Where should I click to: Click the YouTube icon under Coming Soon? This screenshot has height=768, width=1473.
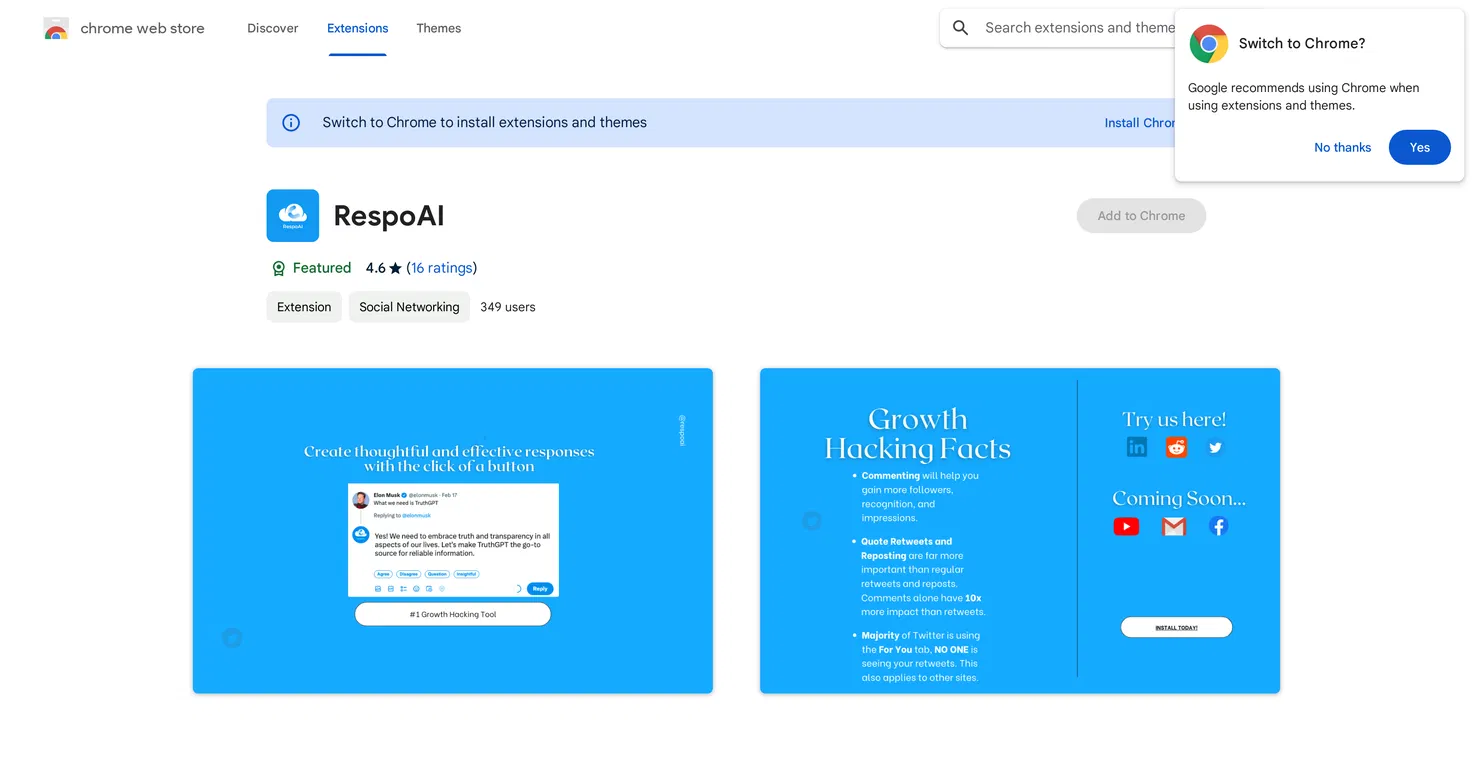1126,526
